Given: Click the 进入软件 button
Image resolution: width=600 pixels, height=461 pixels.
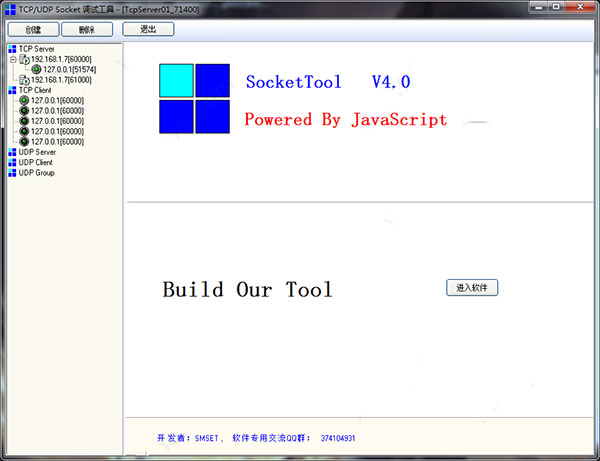Looking at the screenshot, I should click(472, 287).
